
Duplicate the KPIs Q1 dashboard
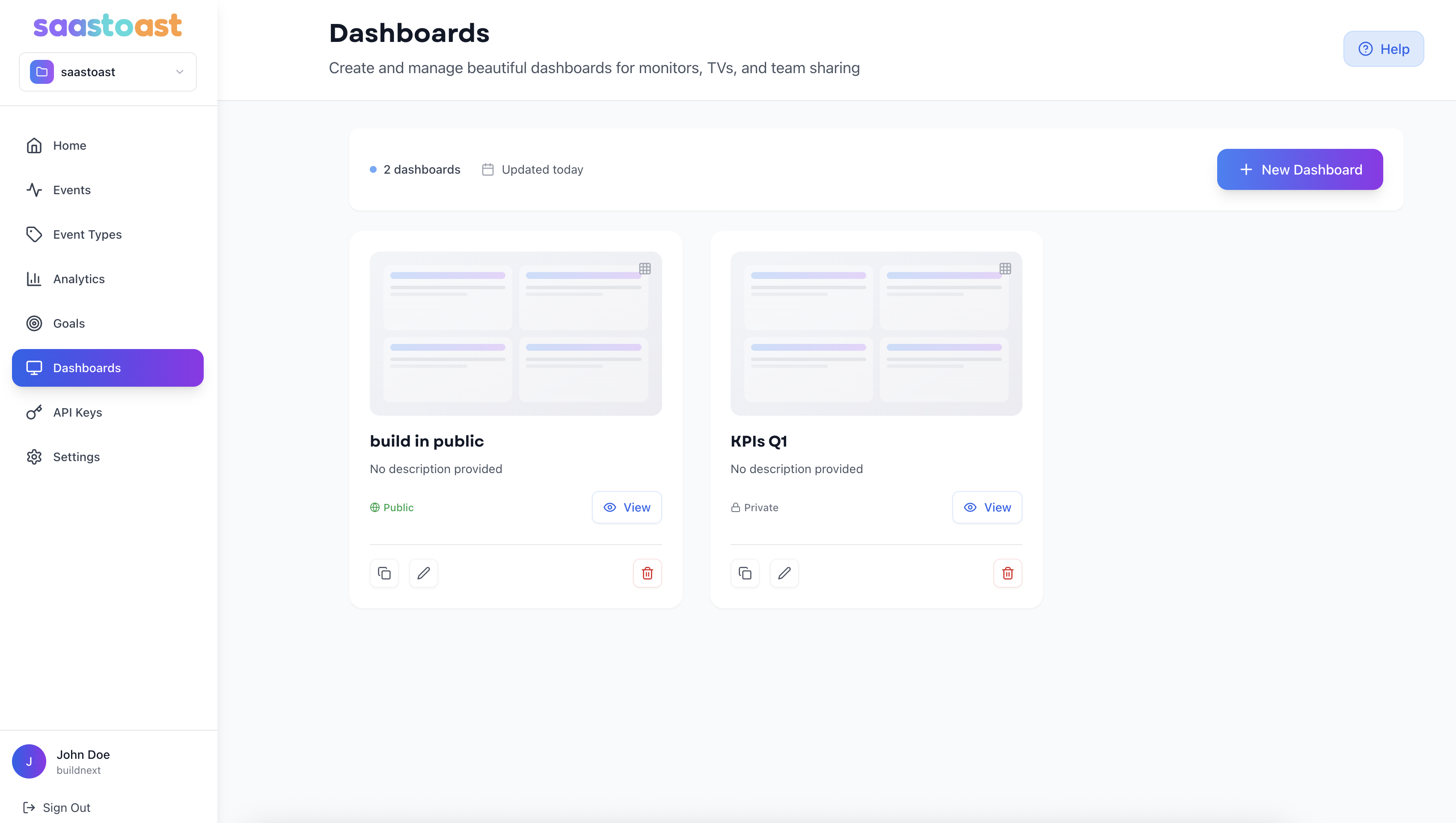[x=745, y=573]
